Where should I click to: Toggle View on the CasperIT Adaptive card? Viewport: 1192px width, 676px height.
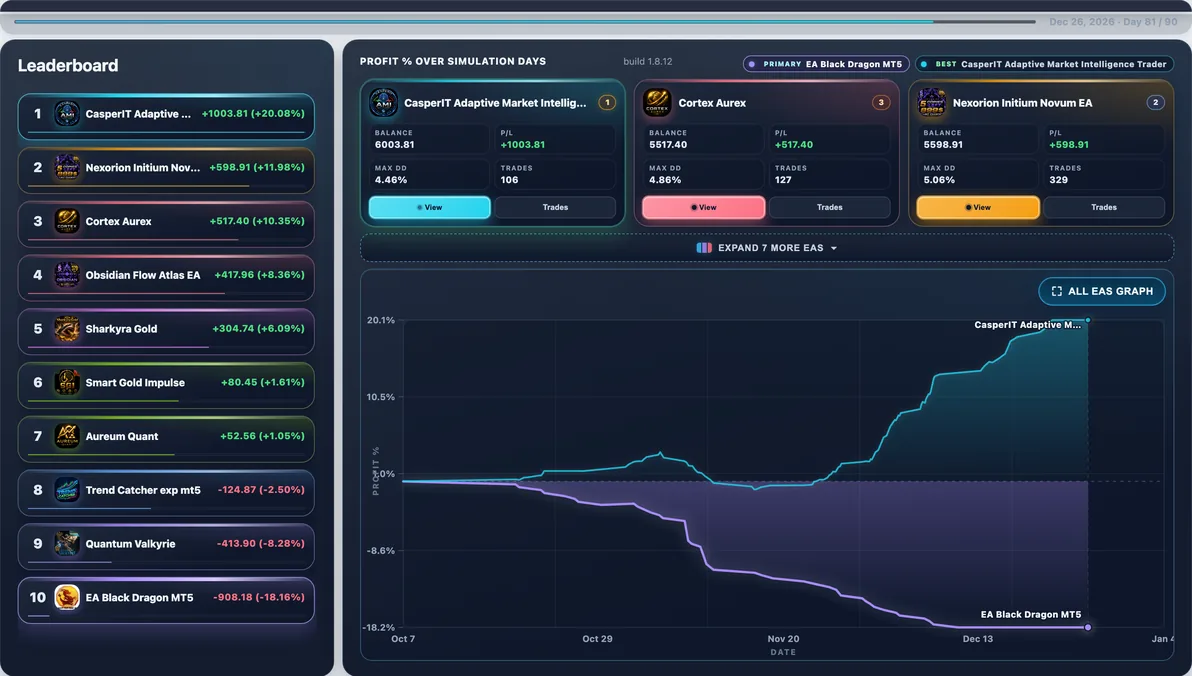[x=430, y=208]
